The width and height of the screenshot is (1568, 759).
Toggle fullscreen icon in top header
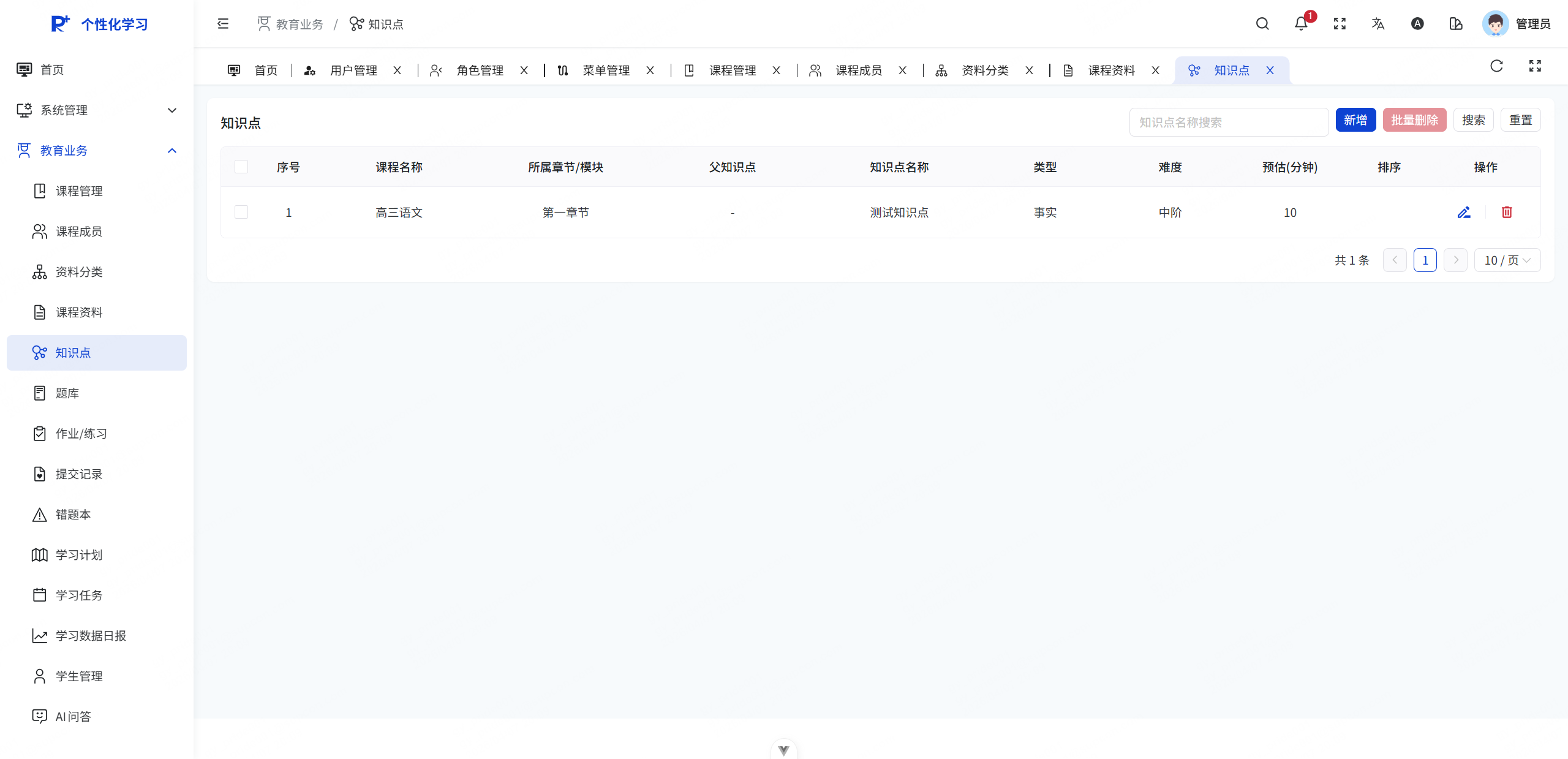(x=1340, y=24)
